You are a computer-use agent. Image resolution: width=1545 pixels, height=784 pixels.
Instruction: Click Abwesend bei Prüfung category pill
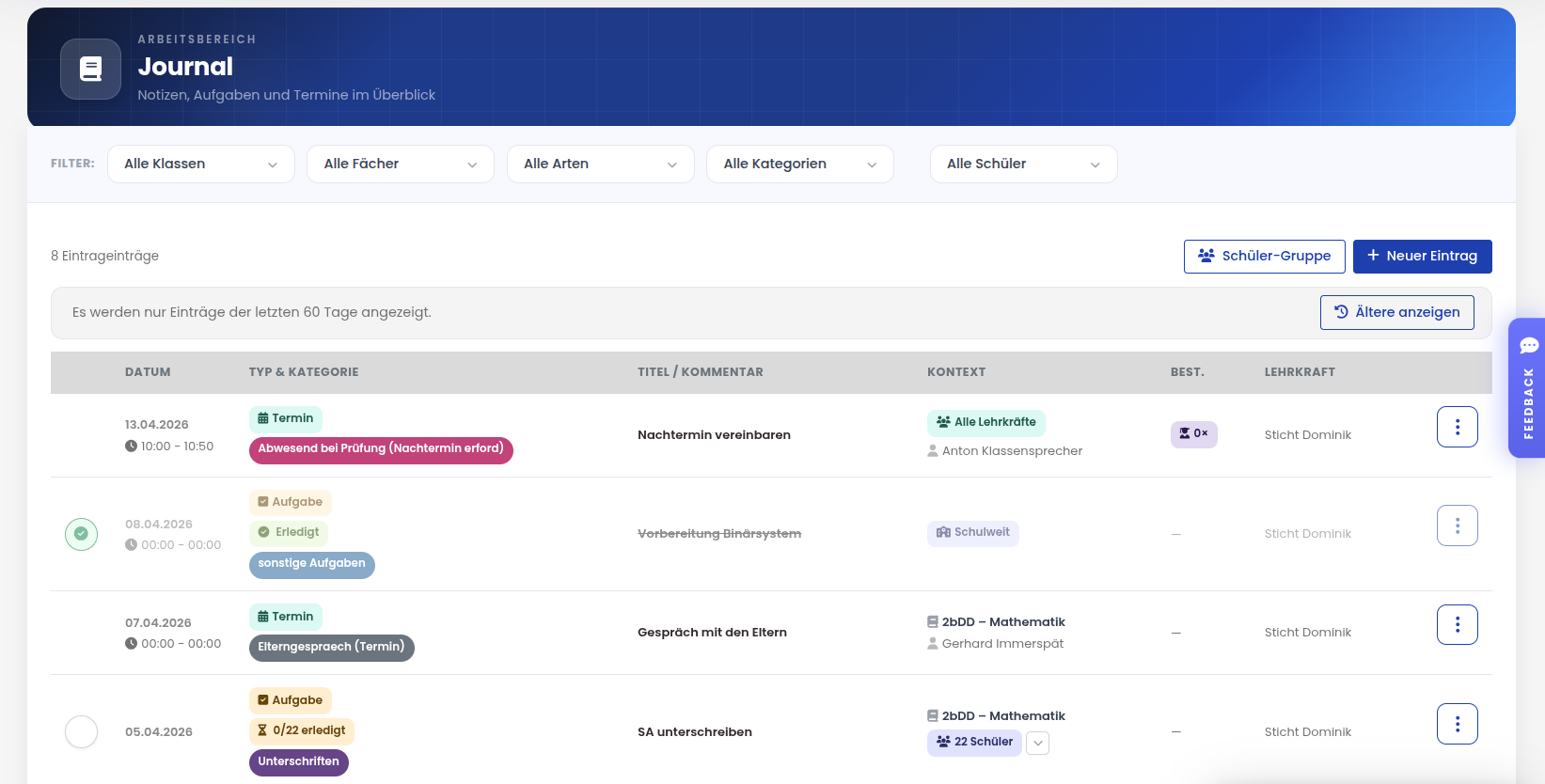coord(381,449)
